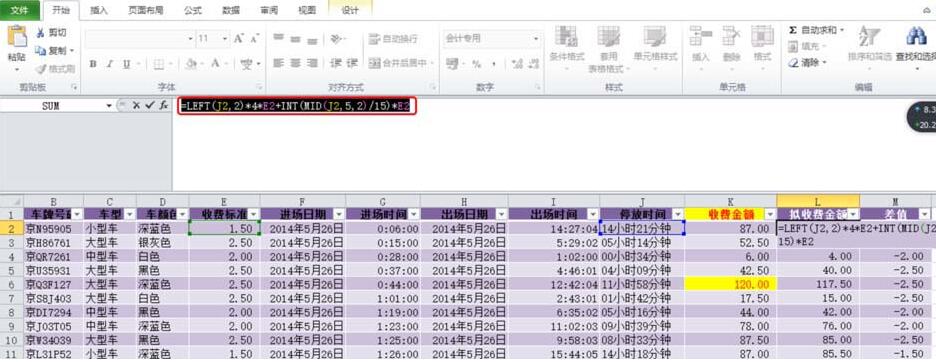Click the decrease indent icon
This screenshot has height=362, width=936.
click(336, 63)
